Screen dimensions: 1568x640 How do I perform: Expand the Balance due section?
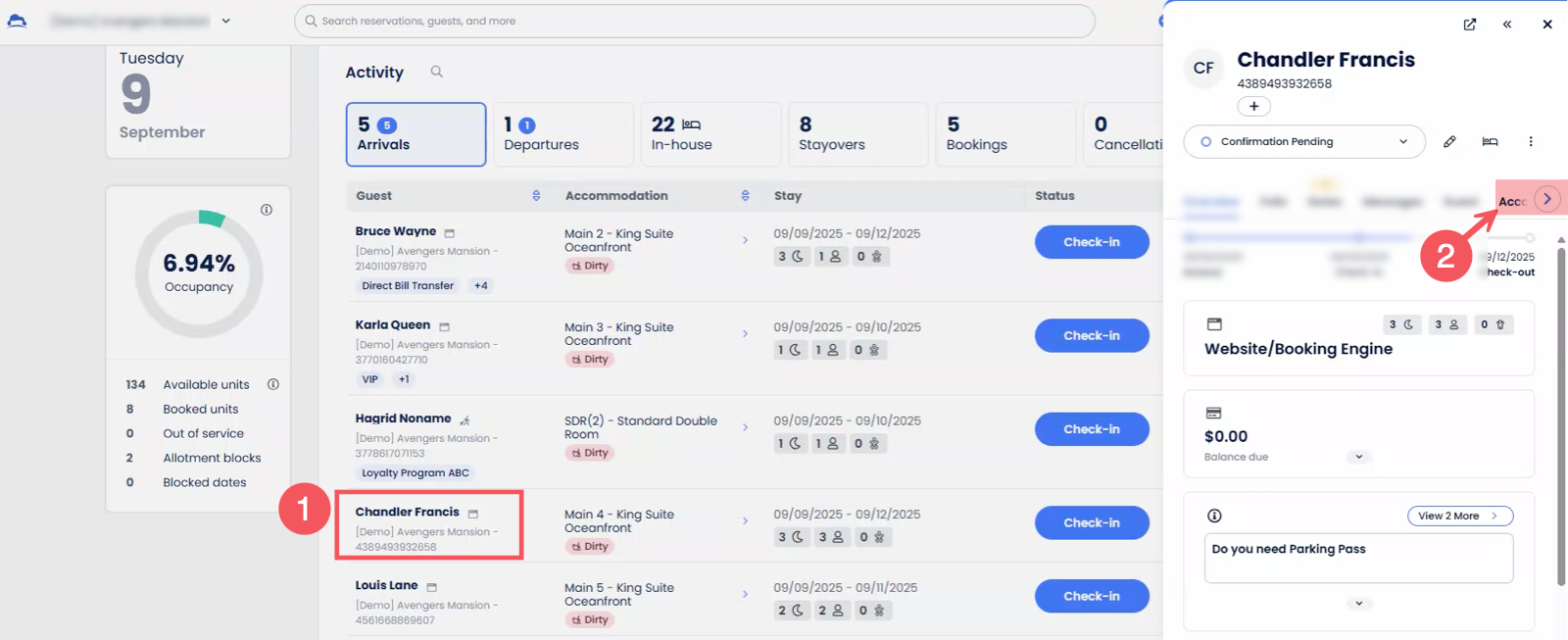[x=1358, y=457]
